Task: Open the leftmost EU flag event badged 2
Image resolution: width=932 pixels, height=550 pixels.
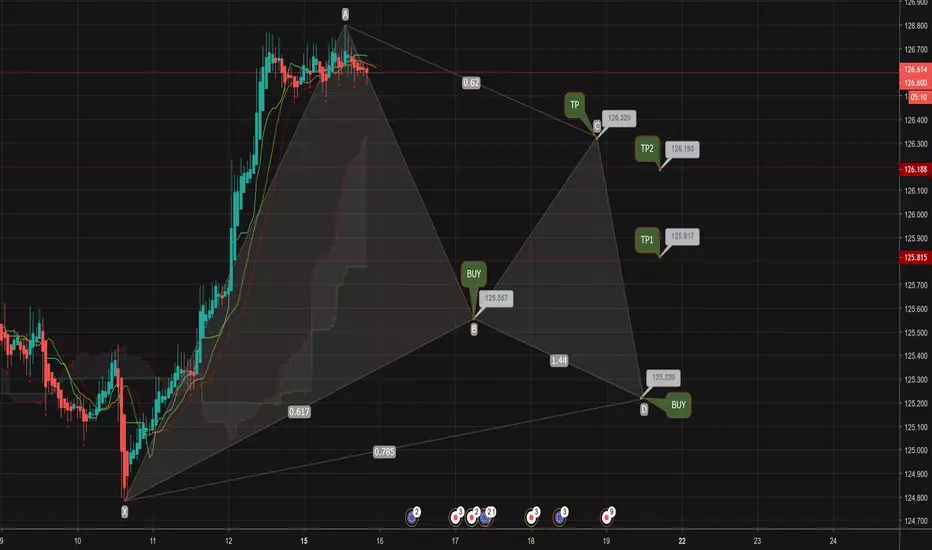Action: pyautogui.click(x=411, y=518)
